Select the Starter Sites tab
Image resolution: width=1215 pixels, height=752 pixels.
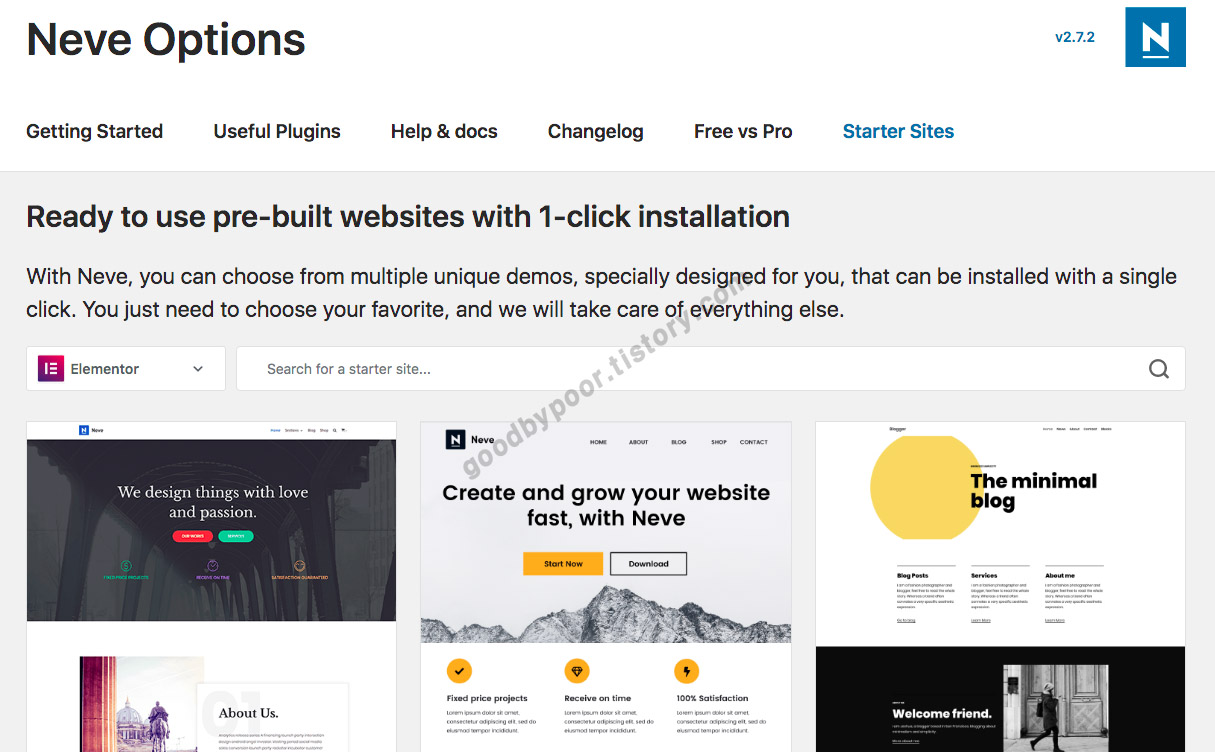(898, 131)
